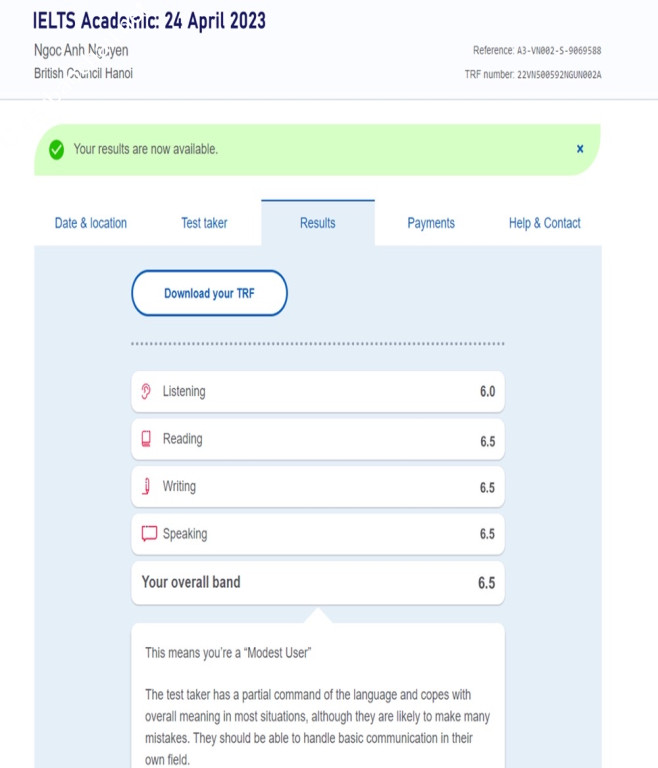Viewport: 658px width, 768px height.
Task: Click the Reading book icon
Action: pos(146,439)
